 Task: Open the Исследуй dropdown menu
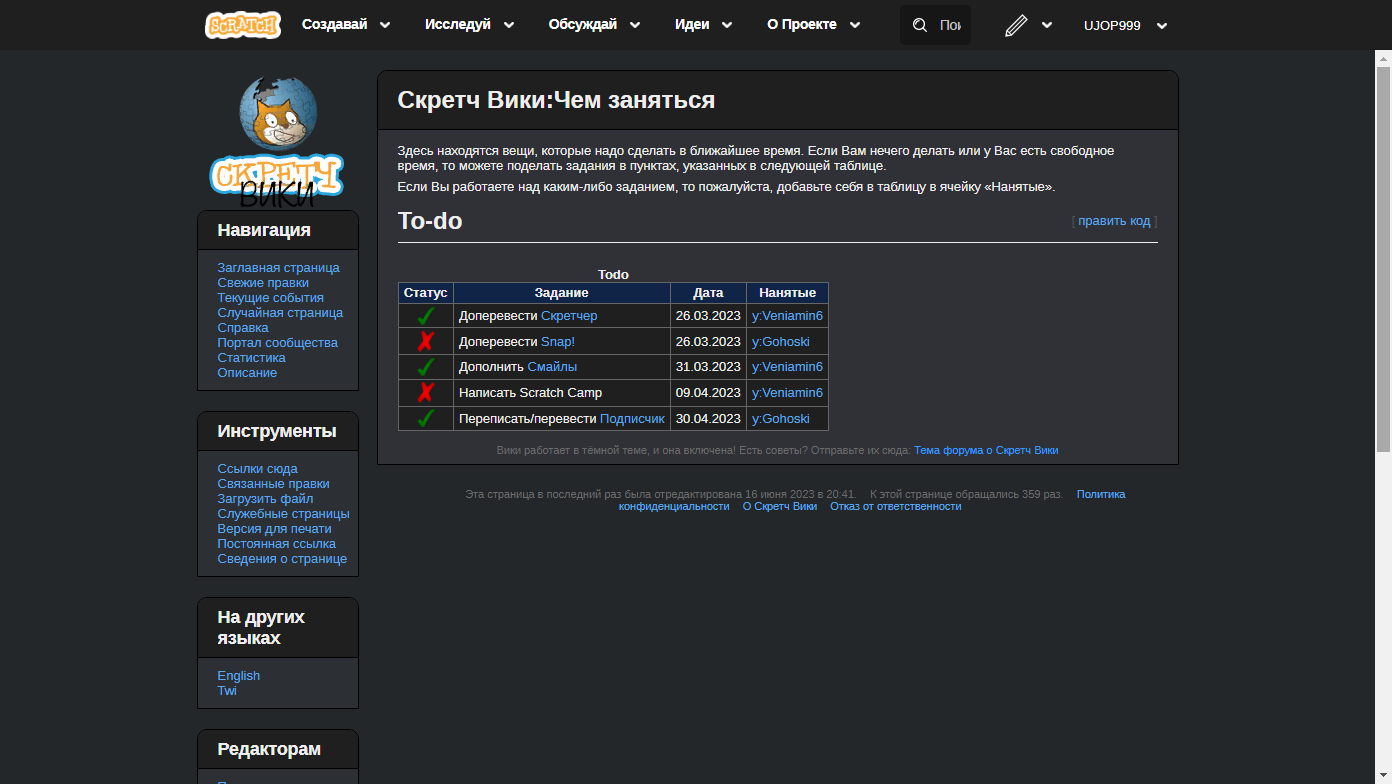point(470,25)
